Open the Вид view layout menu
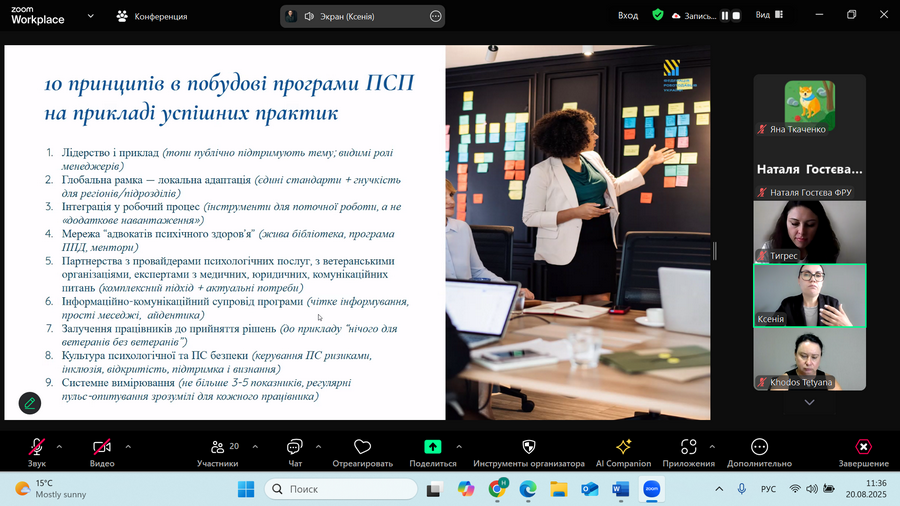This screenshot has height=506, width=900. [x=768, y=16]
